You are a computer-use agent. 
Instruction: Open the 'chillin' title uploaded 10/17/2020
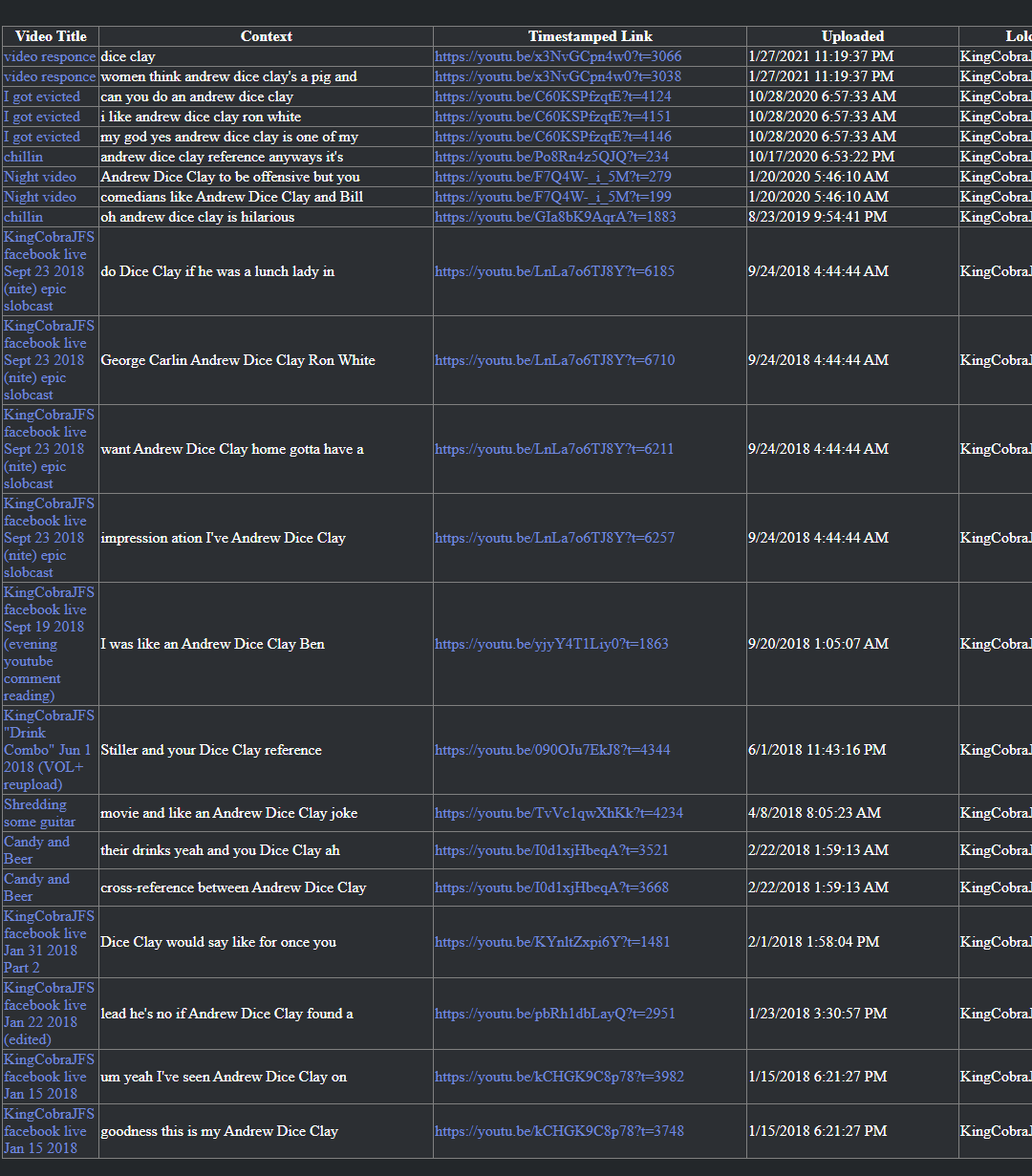tap(23, 157)
